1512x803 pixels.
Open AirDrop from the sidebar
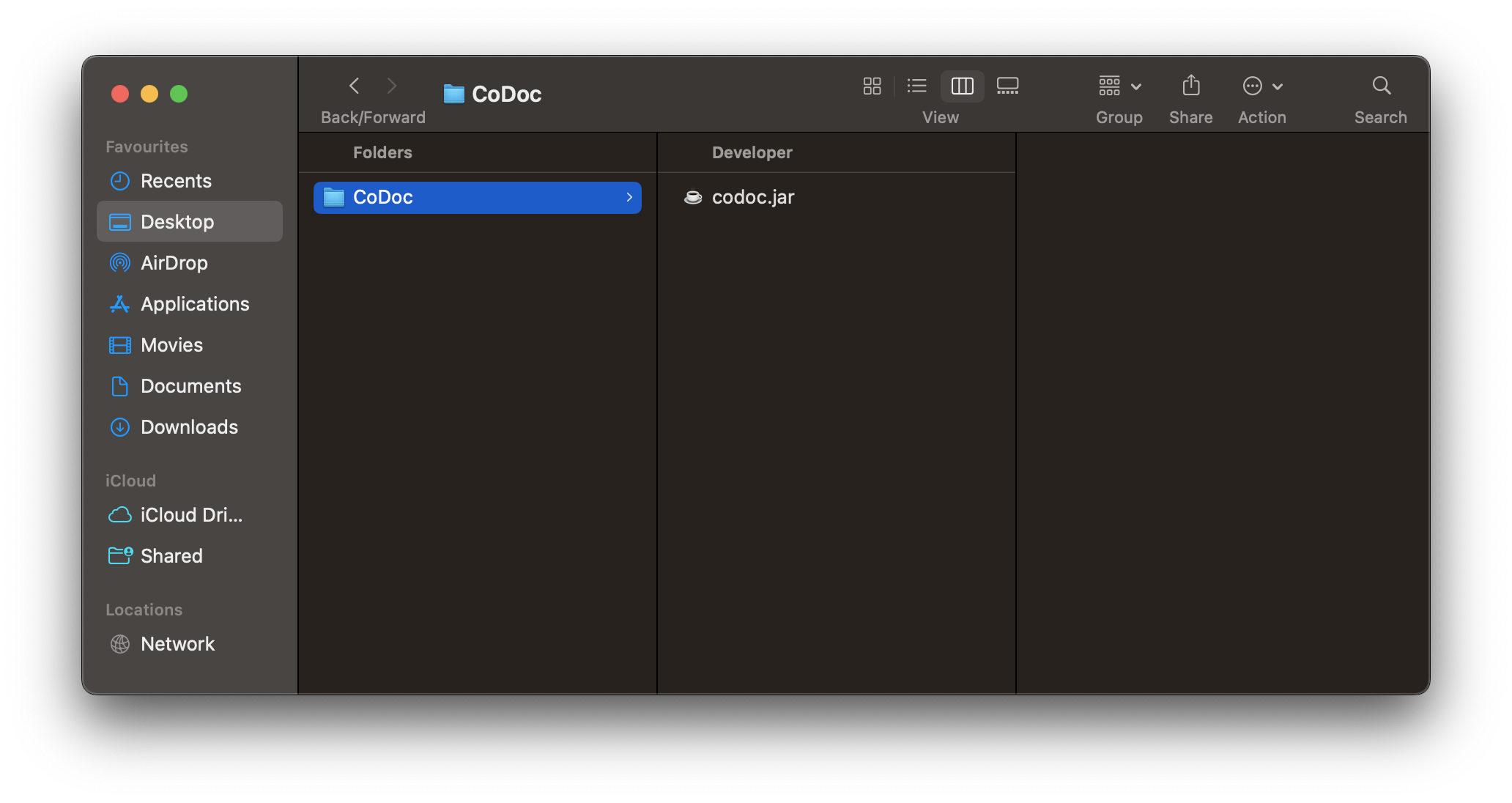click(x=190, y=263)
